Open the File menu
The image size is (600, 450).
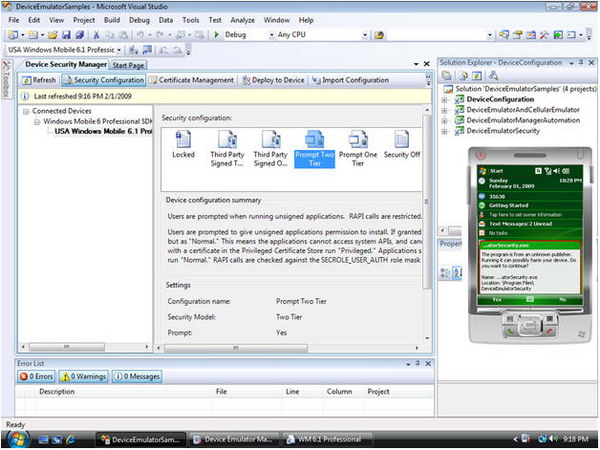pyautogui.click(x=14, y=20)
